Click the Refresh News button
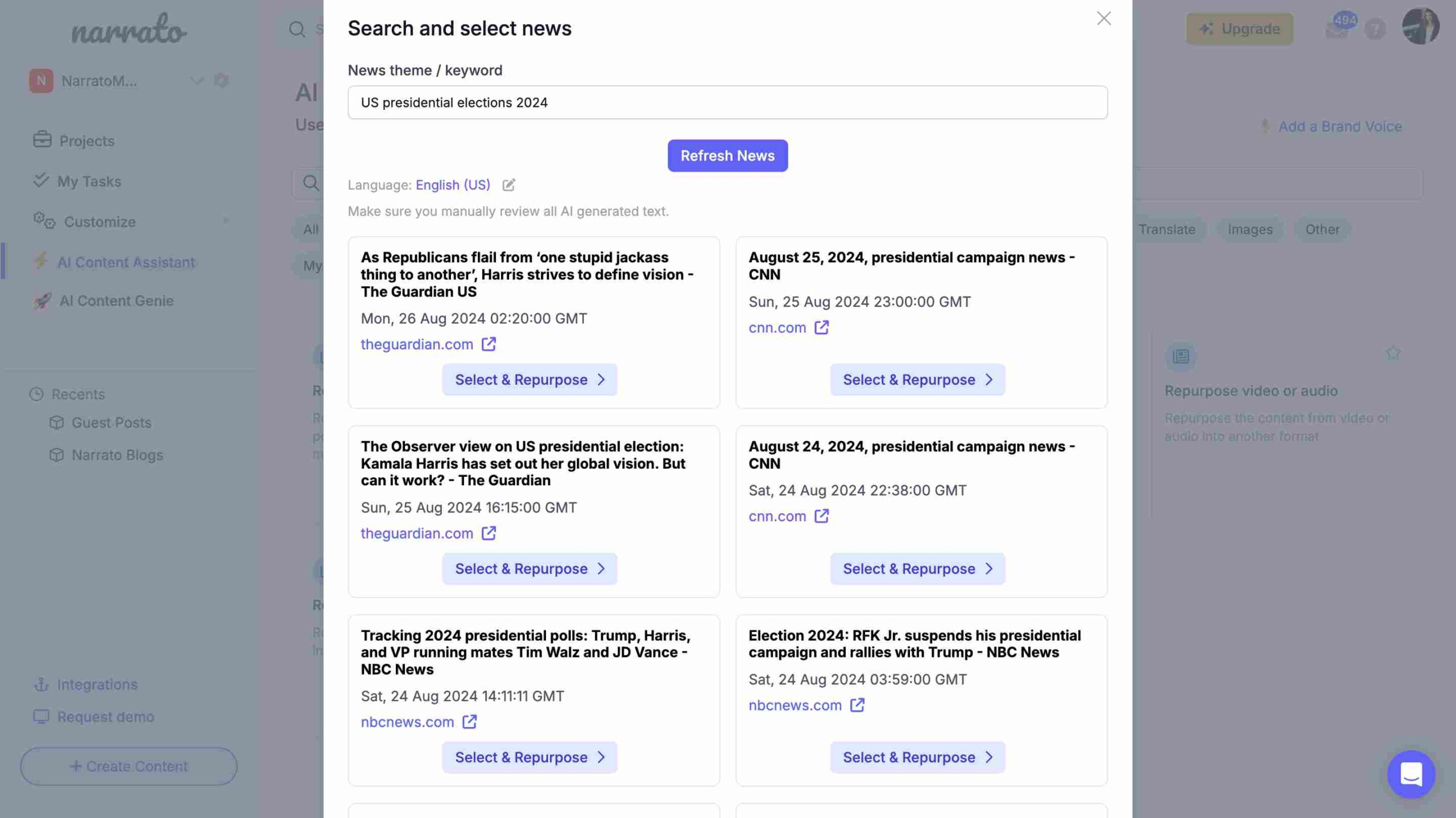1456x818 pixels. (x=728, y=155)
